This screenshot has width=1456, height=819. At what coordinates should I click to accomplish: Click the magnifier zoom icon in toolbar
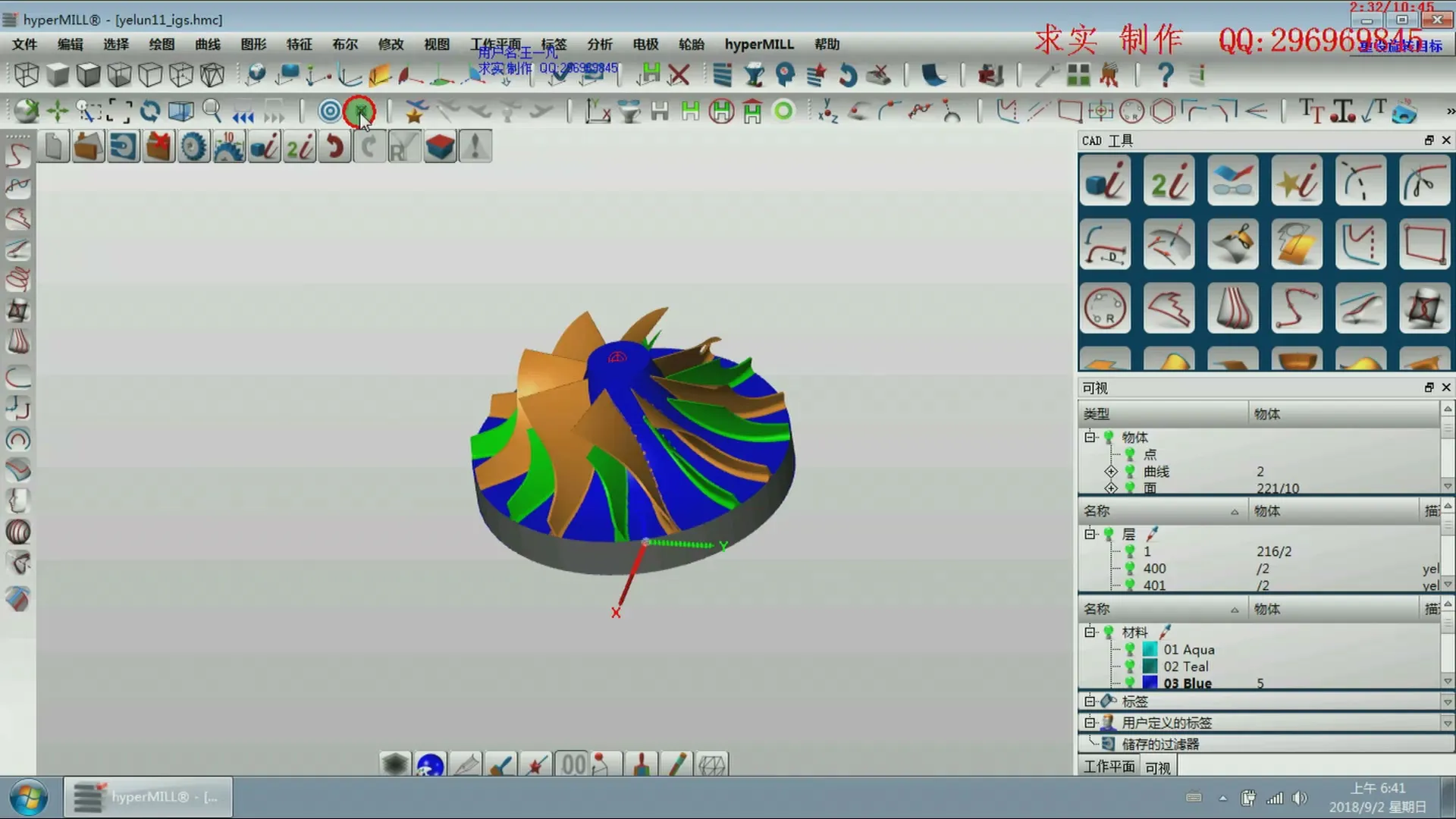coord(212,111)
